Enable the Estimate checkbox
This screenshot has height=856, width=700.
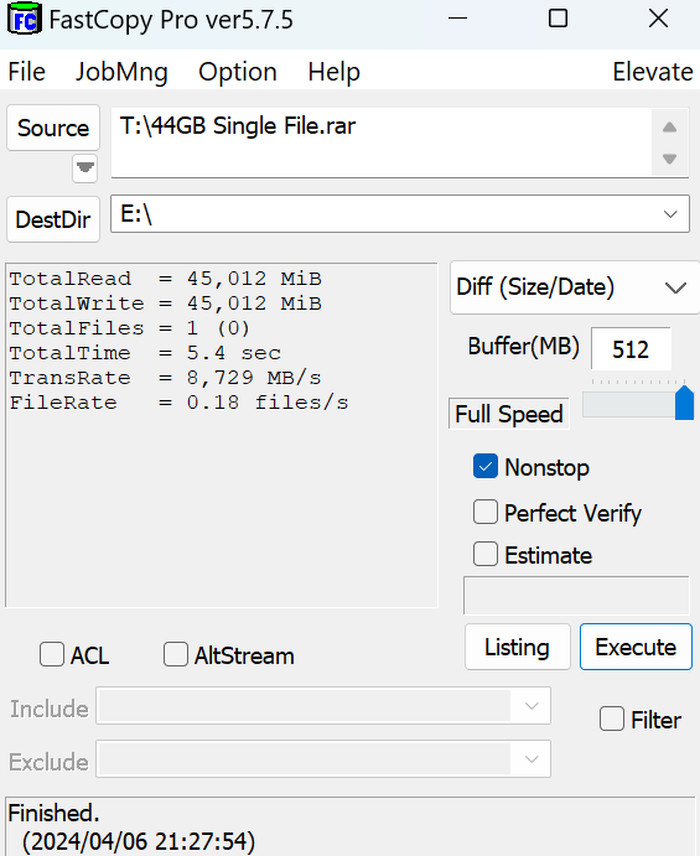click(485, 554)
